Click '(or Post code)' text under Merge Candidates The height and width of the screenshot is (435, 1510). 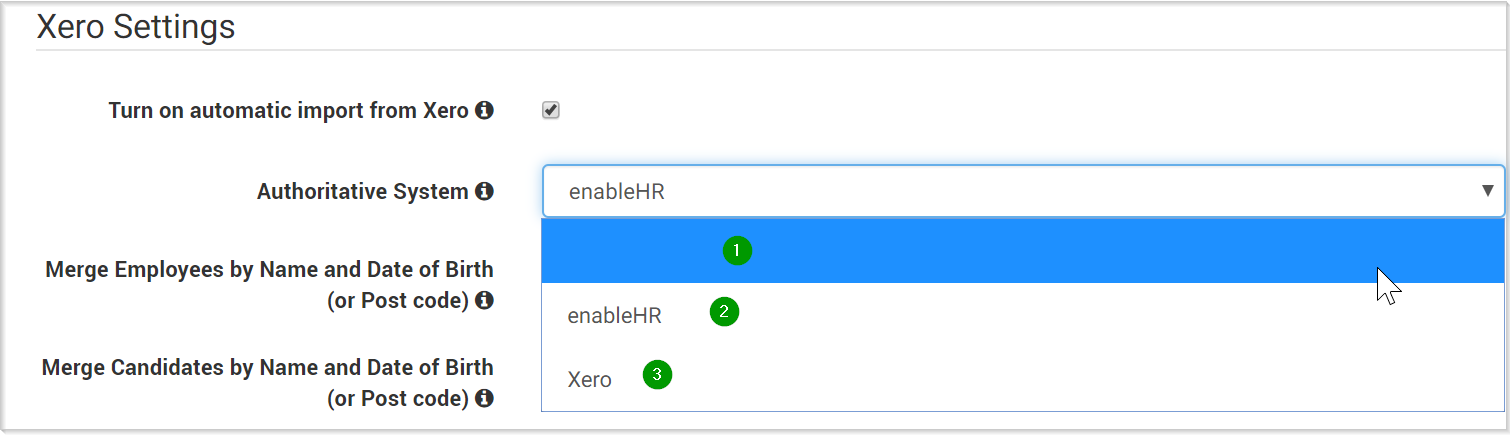399,398
